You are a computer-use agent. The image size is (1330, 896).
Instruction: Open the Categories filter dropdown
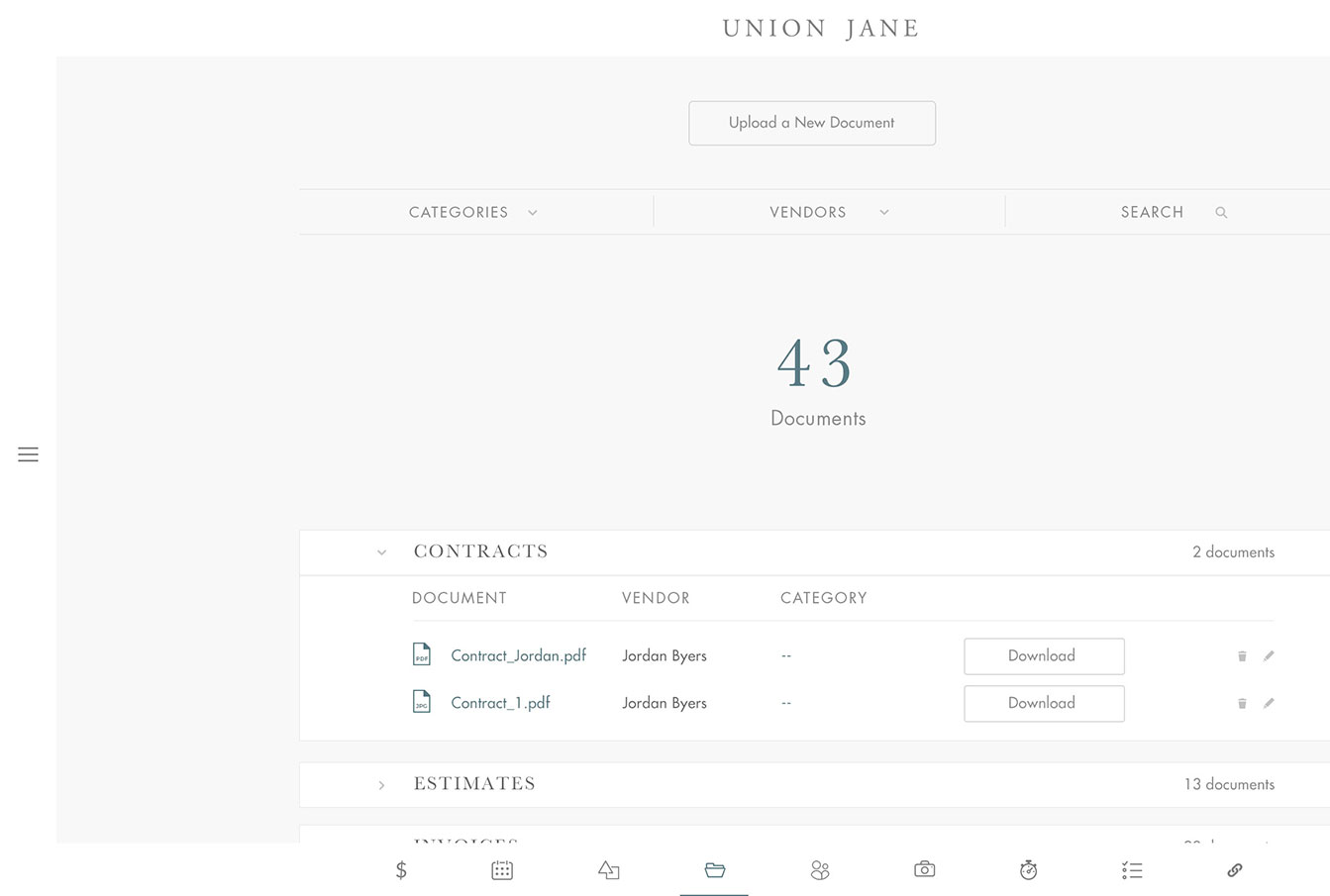[473, 212]
